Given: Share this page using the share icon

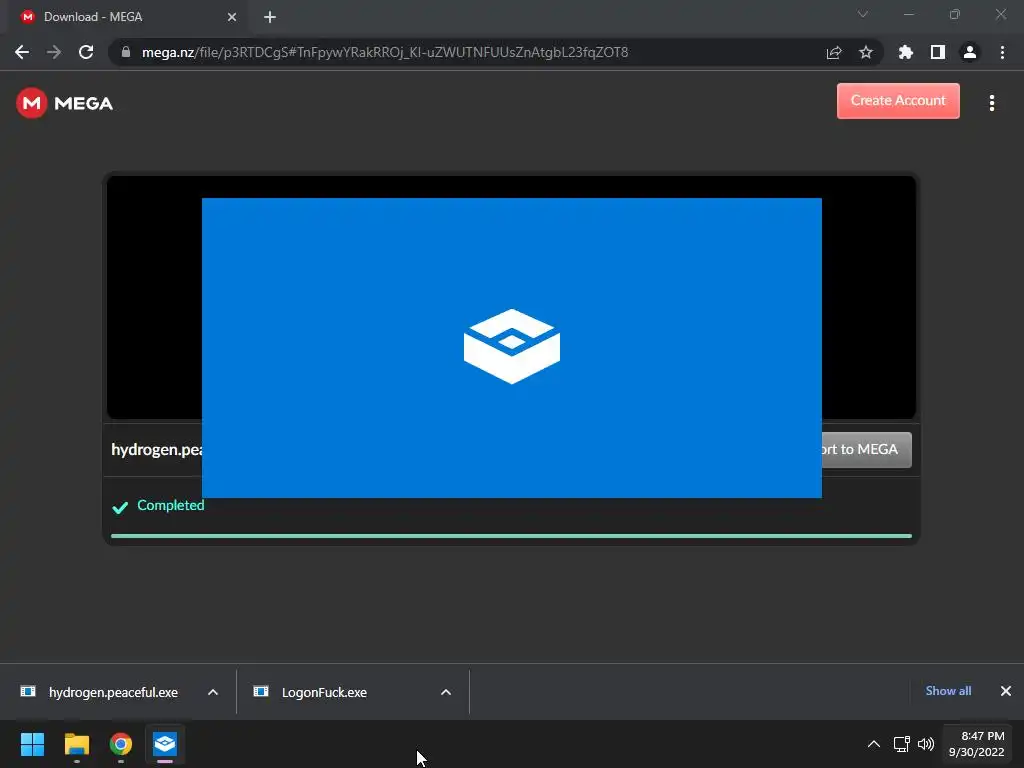Looking at the screenshot, I should click(x=834, y=52).
